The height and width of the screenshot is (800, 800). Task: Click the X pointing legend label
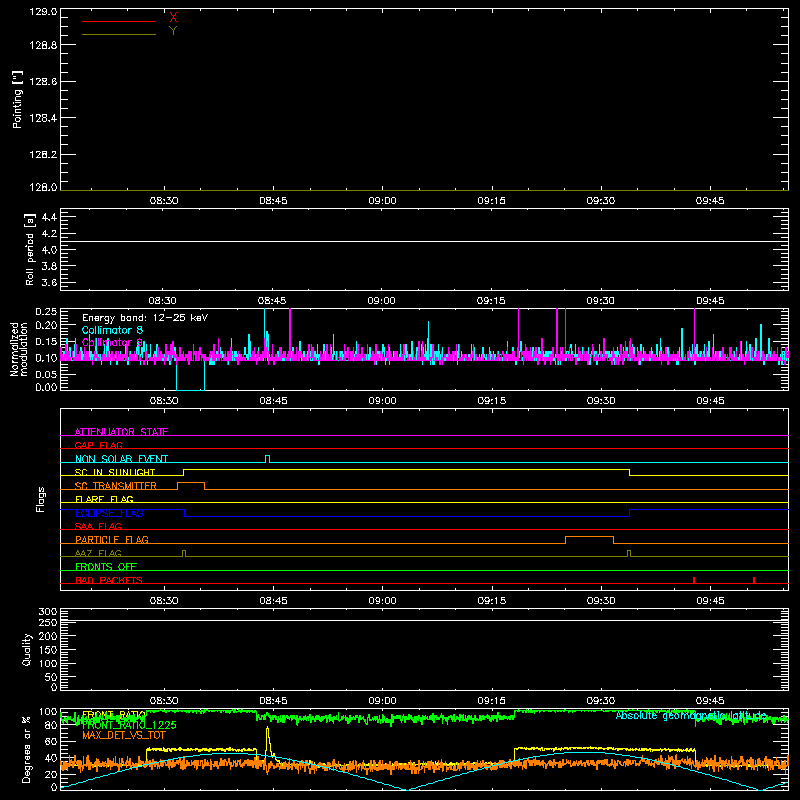click(x=173, y=17)
